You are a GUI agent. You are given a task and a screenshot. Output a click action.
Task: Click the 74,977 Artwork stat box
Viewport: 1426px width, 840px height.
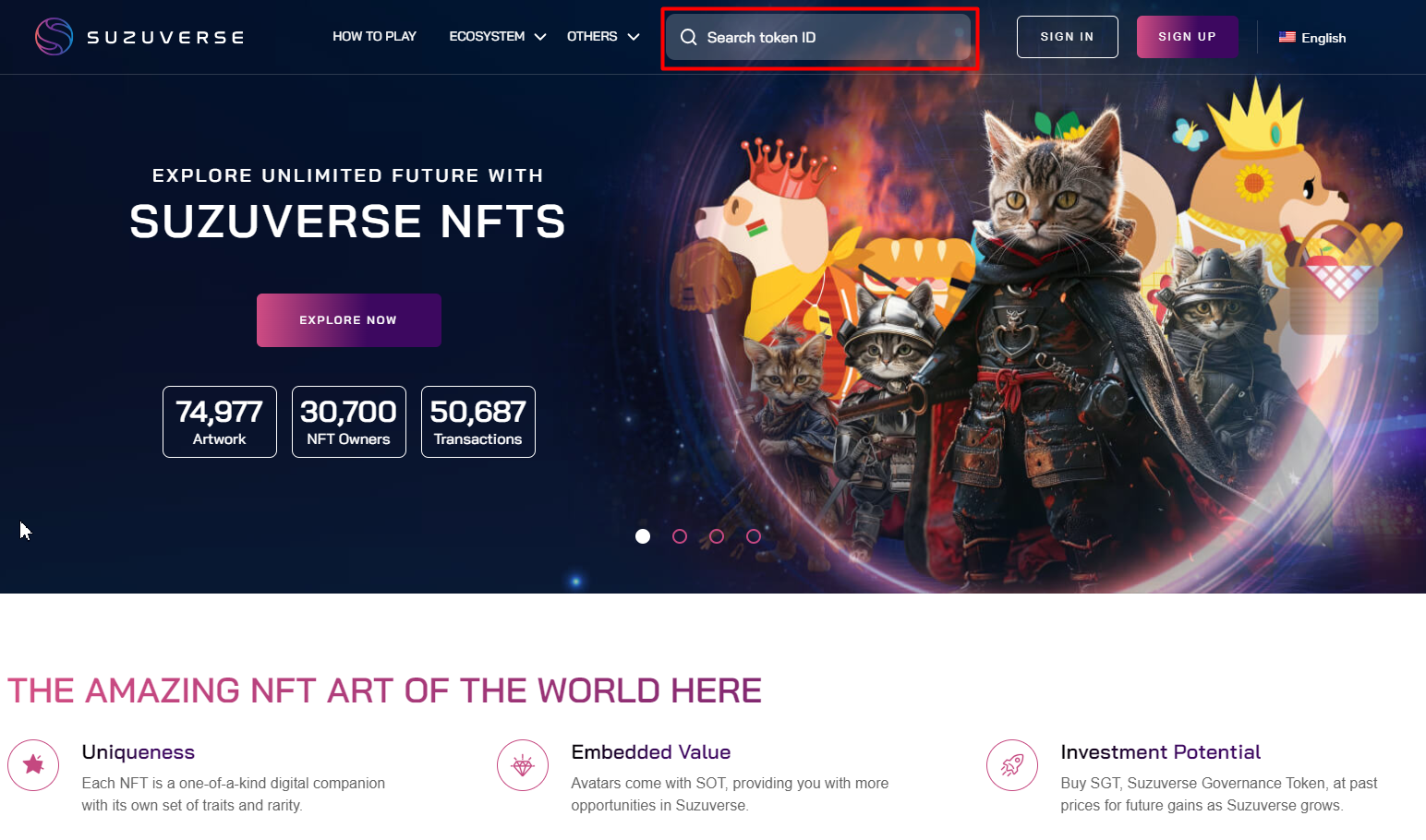click(220, 422)
